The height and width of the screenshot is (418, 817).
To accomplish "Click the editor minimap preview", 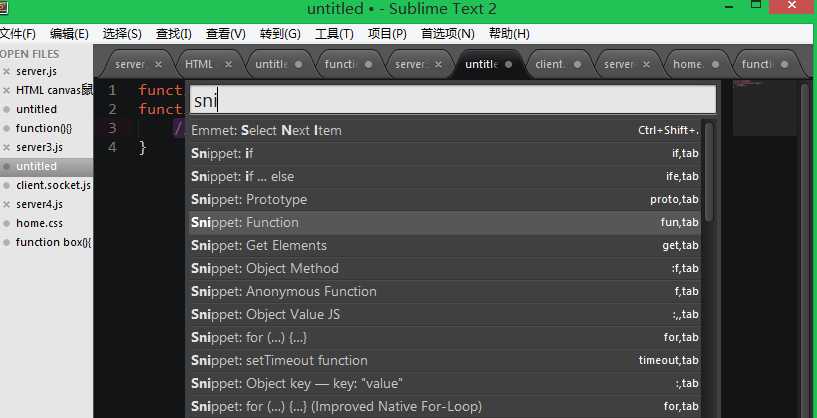I will click(x=764, y=108).
